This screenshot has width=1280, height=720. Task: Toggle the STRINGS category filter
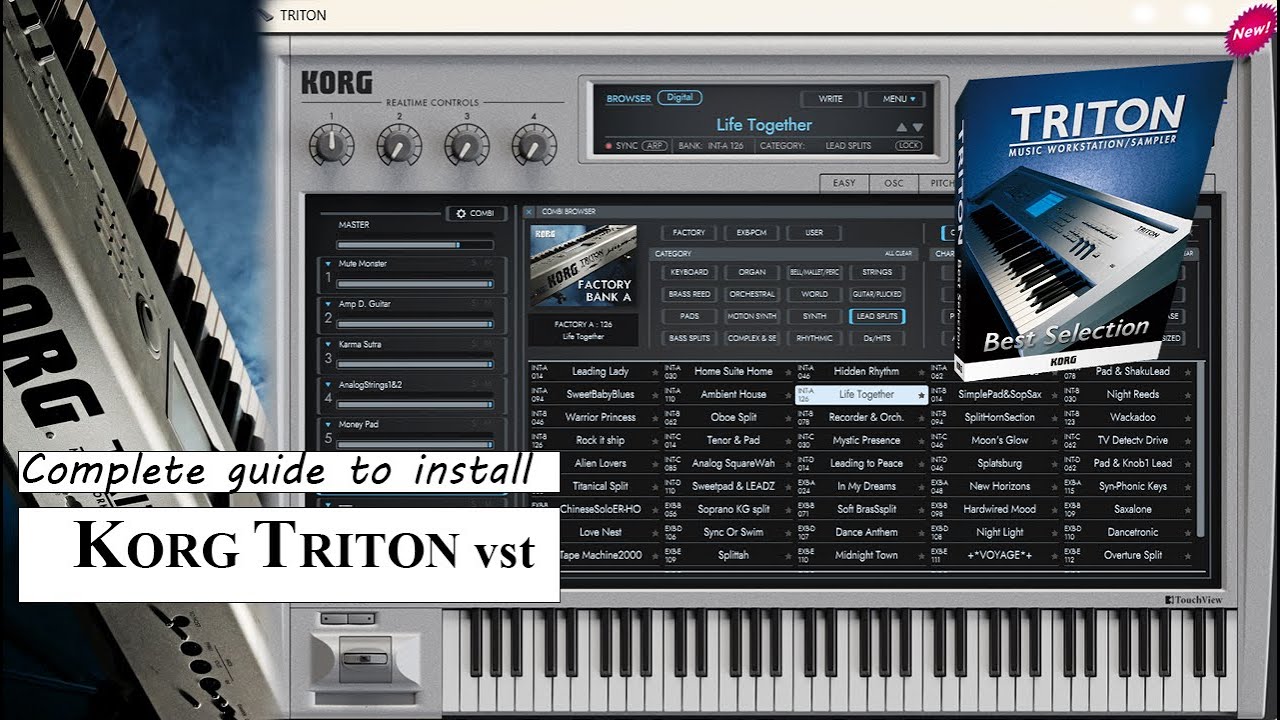pos(877,272)
